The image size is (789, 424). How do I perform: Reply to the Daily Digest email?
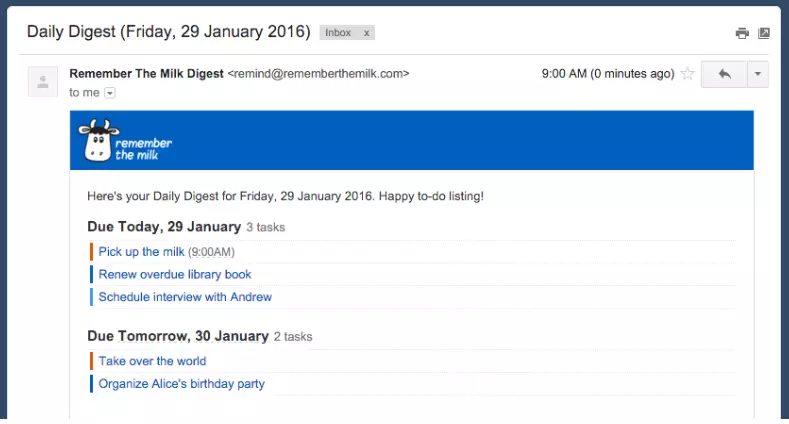coord(724,74)
